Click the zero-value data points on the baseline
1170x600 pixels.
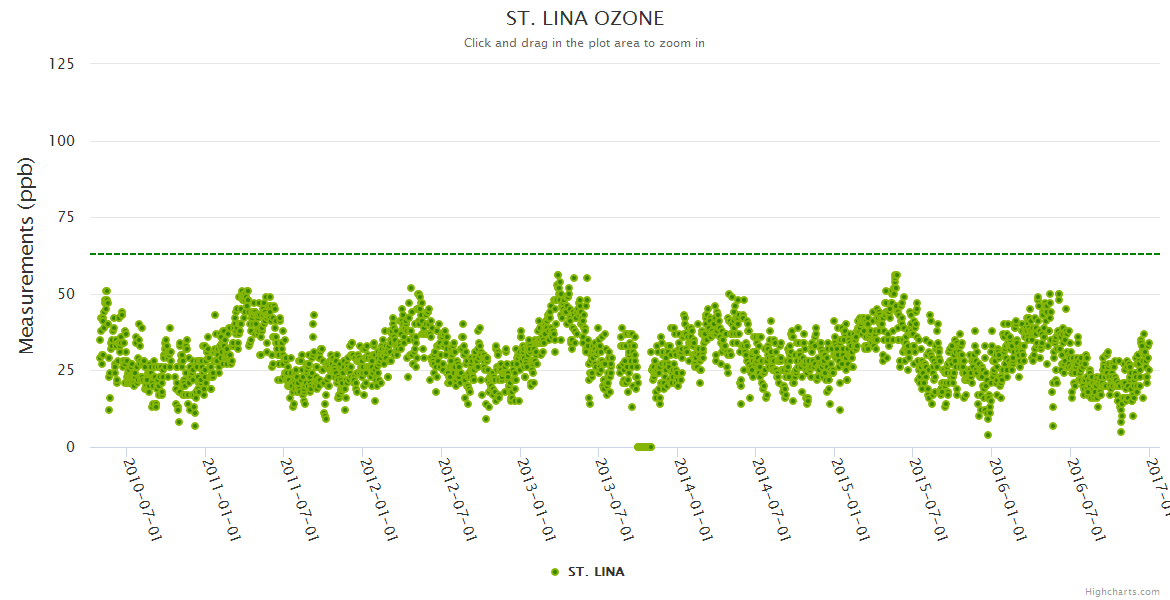644,447
